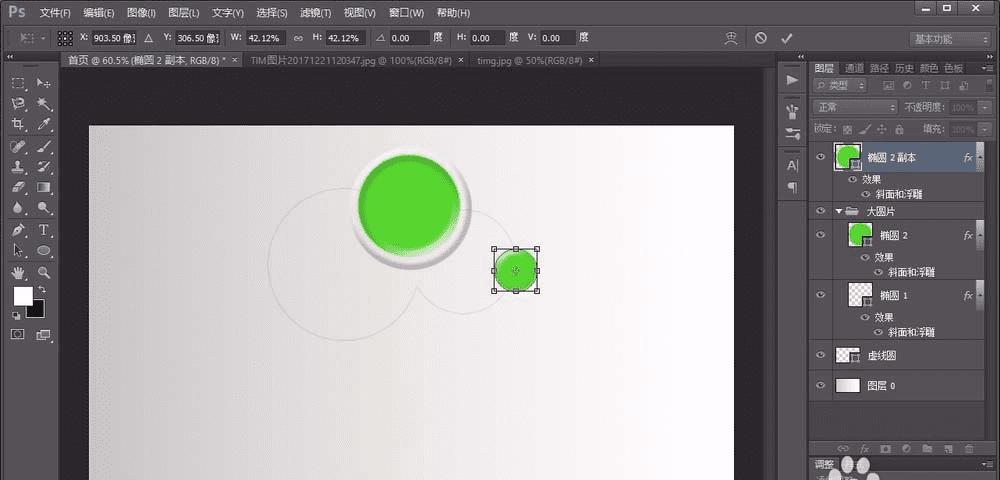Select the Eraser tool
The image size is (1000, 480).
[x=18, y=187]
